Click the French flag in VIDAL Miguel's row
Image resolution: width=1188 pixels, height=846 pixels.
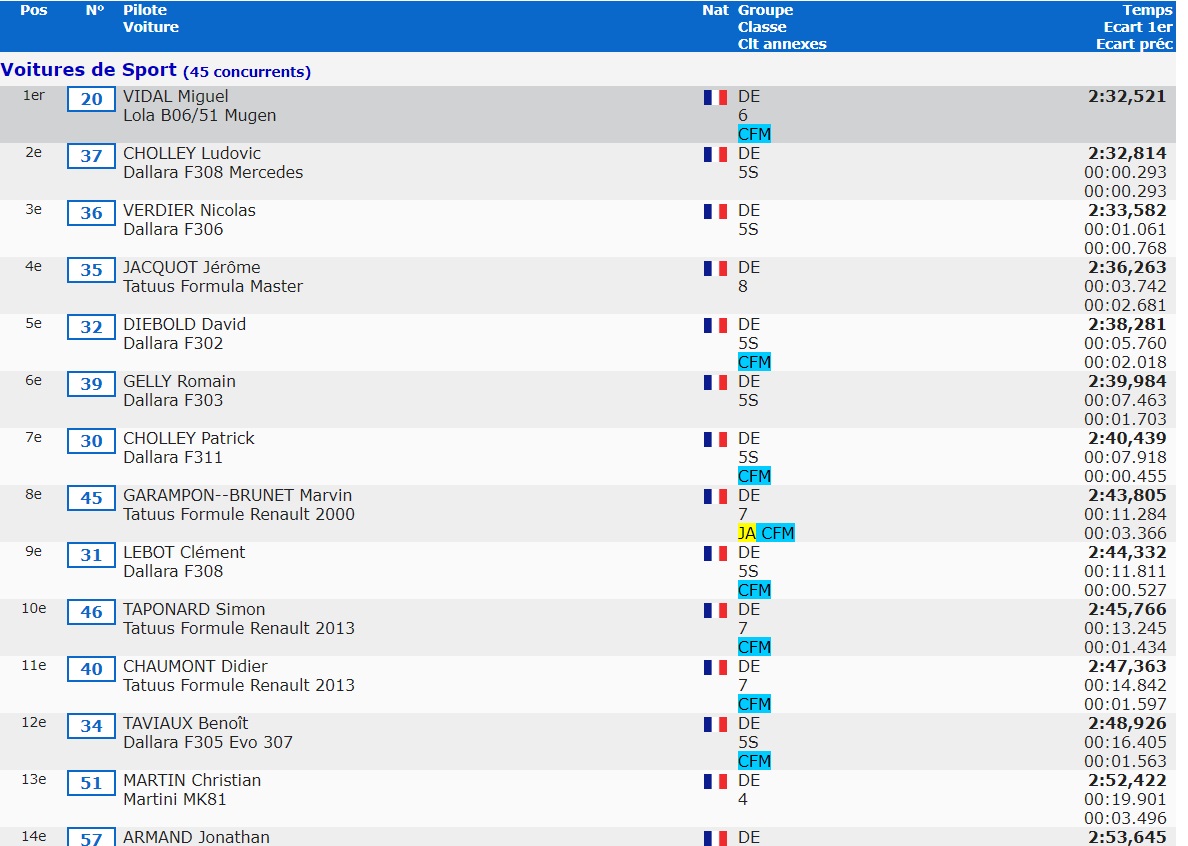click(715, 98)
